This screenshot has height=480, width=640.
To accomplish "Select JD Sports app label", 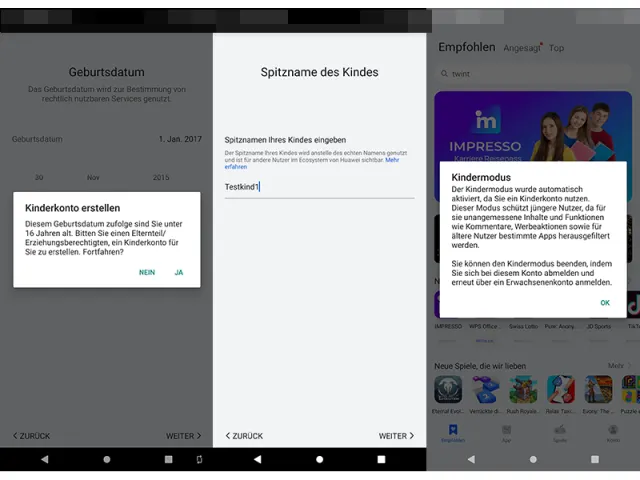I will 598,327.
